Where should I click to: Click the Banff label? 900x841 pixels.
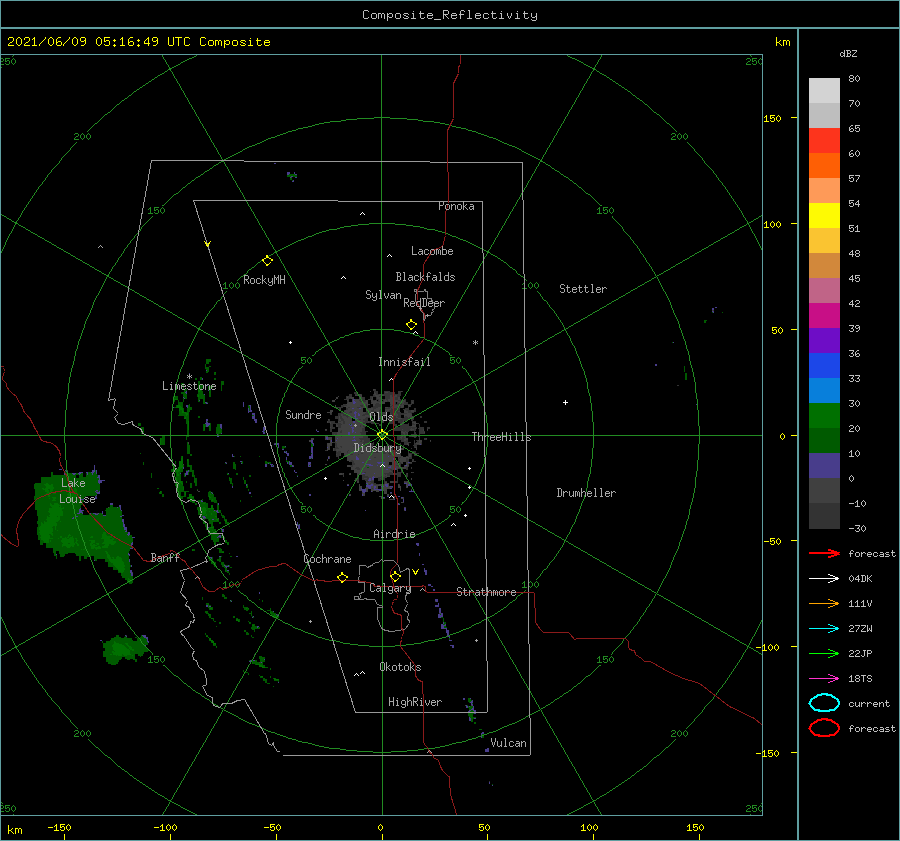(165, 557)
